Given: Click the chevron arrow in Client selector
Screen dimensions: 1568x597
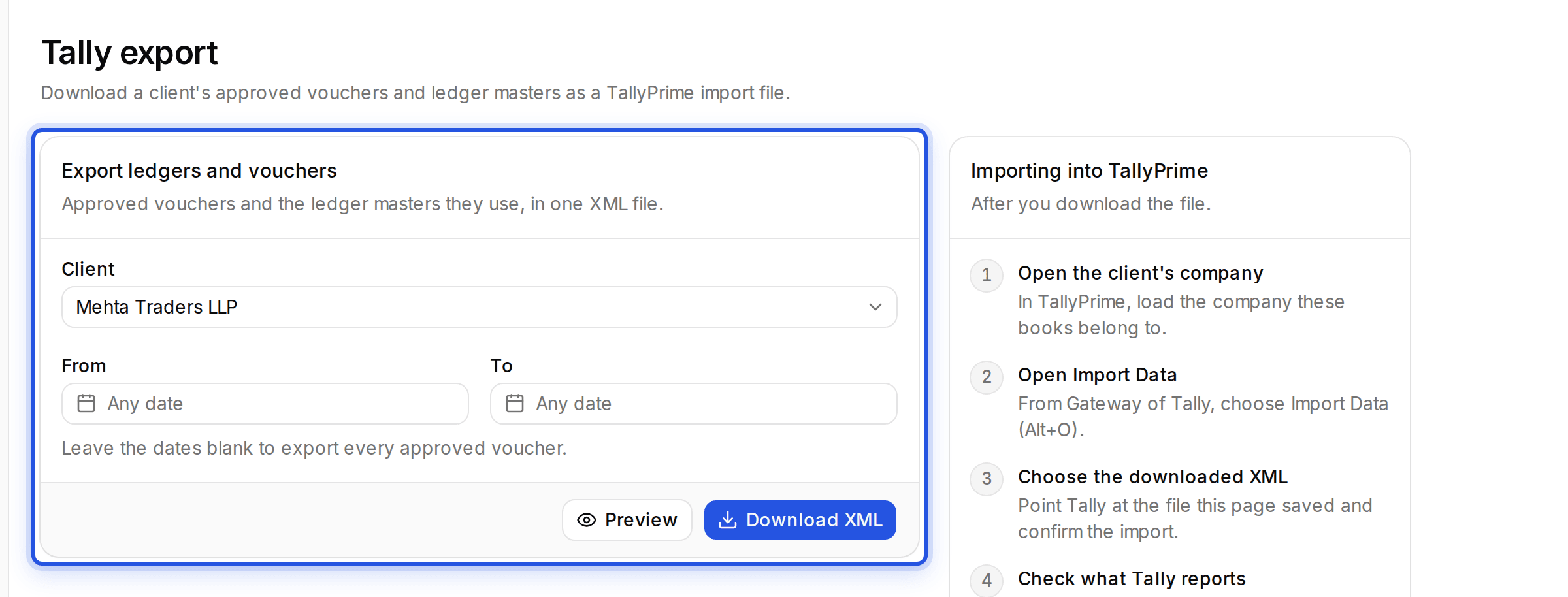Looking at the screenshot, I should pyautogui.click(x=875, y=307).
